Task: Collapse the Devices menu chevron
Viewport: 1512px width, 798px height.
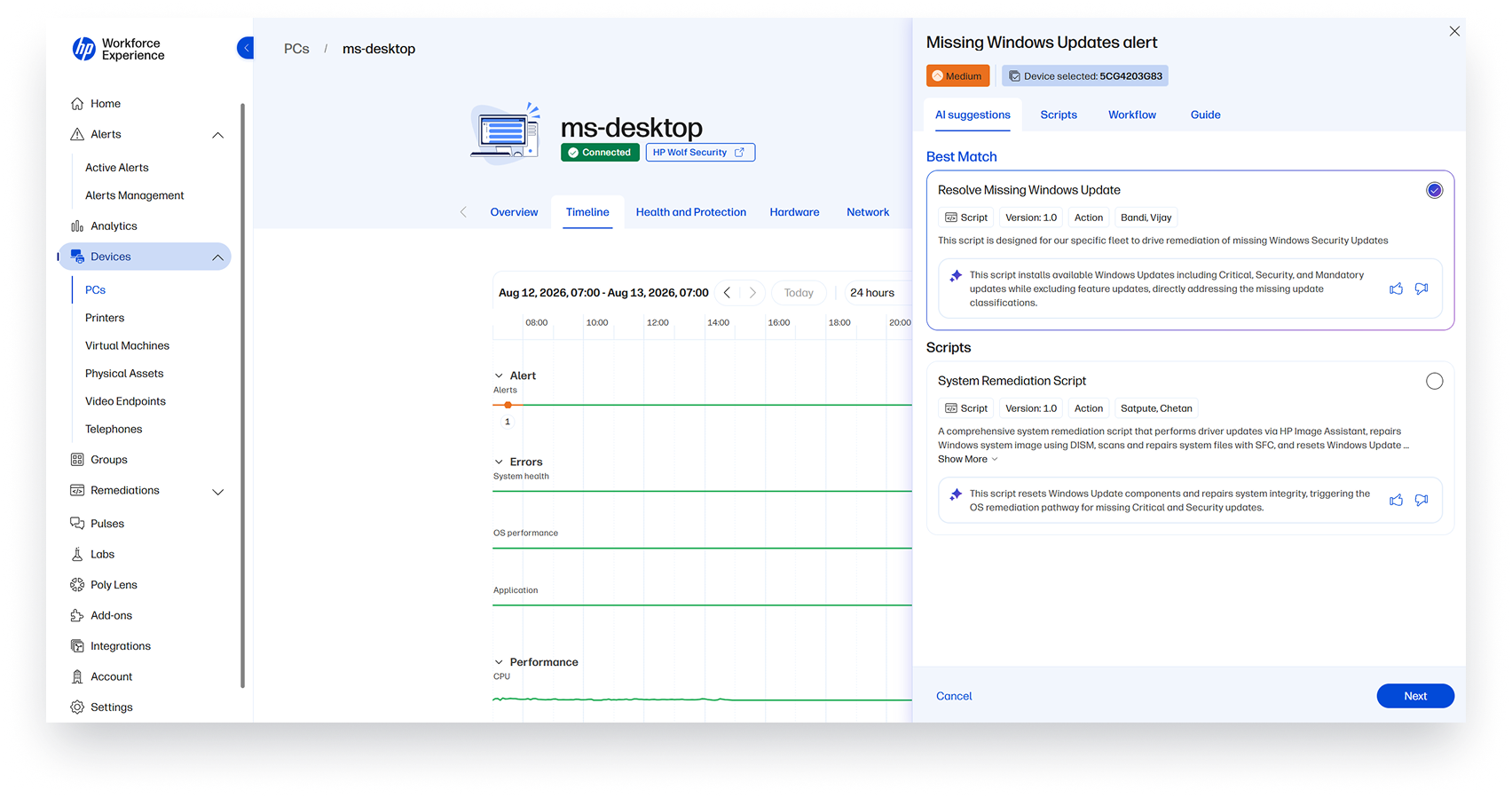Action: coord(217,257)
